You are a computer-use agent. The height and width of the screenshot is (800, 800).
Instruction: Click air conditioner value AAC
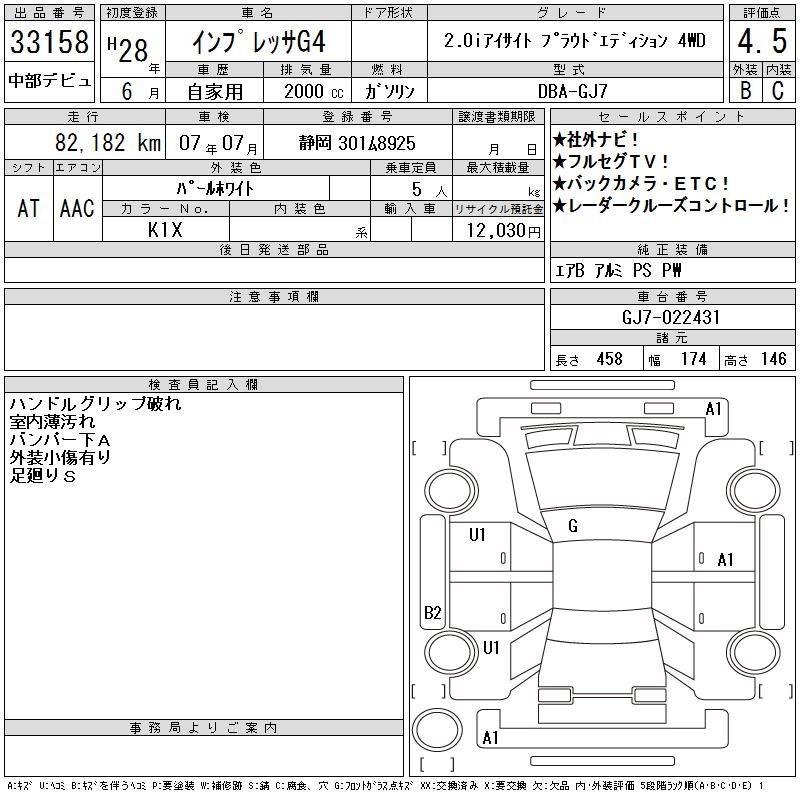(x=77, y=208)
